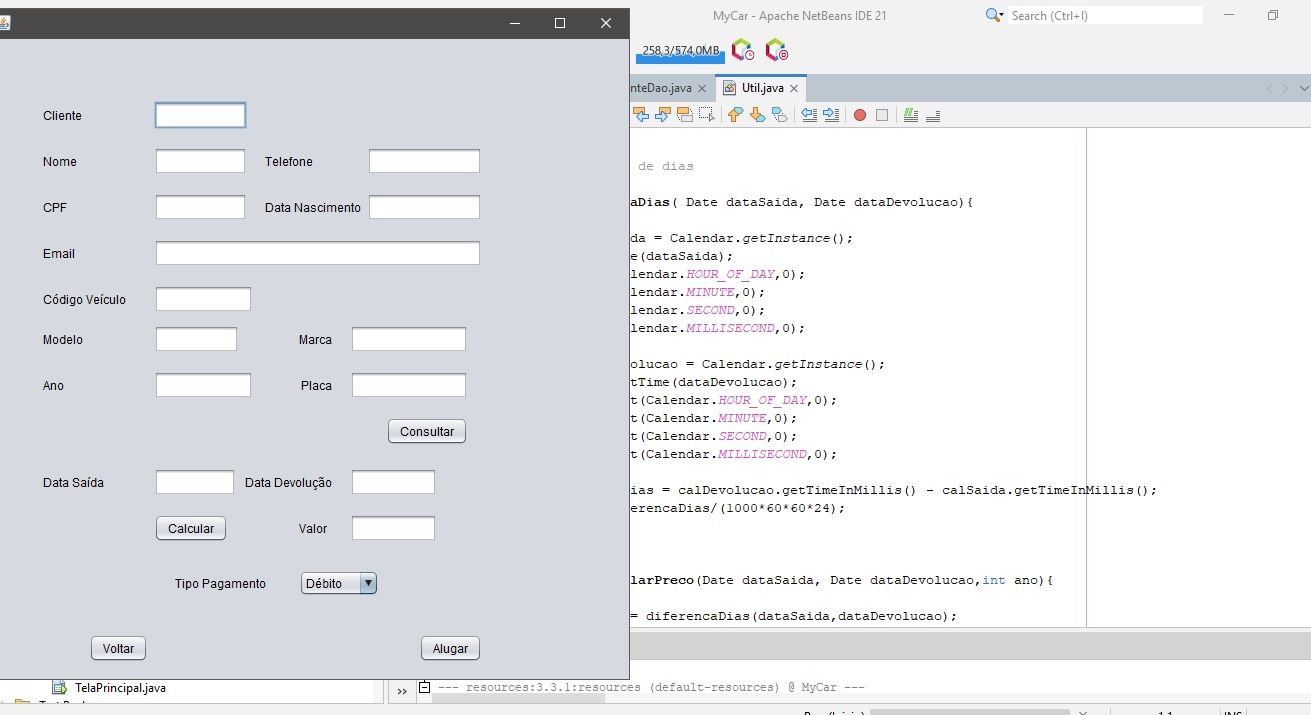The image size is (1311, 715).
Task: Go to Previous Bookmark via up-arrow icon
Action: coord(735,115)
